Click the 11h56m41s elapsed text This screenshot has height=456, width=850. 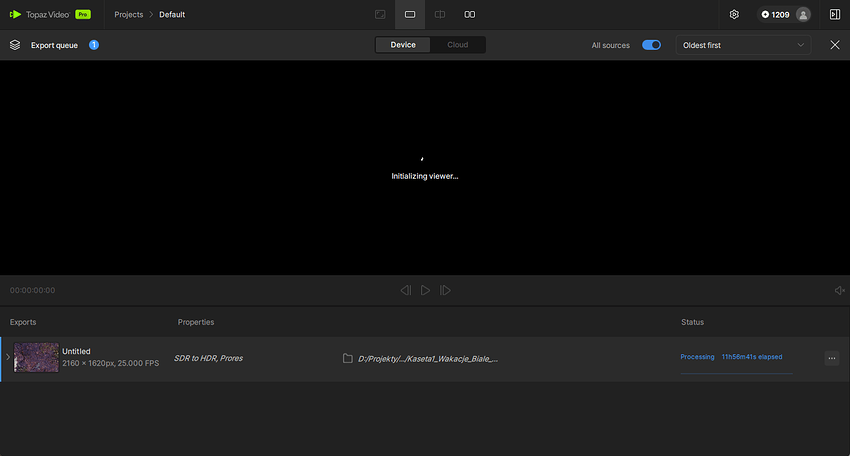[x=752, y=357]
